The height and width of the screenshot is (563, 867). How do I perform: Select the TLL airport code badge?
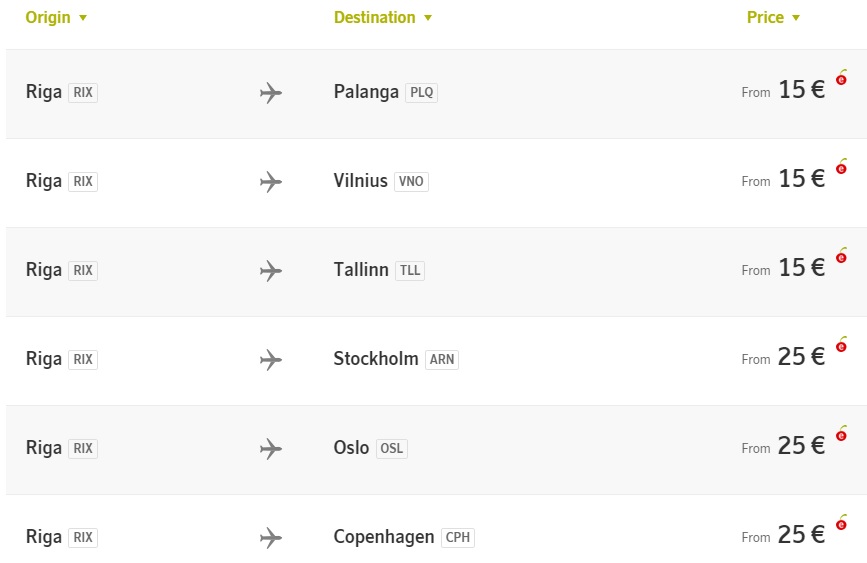point(410,270)
